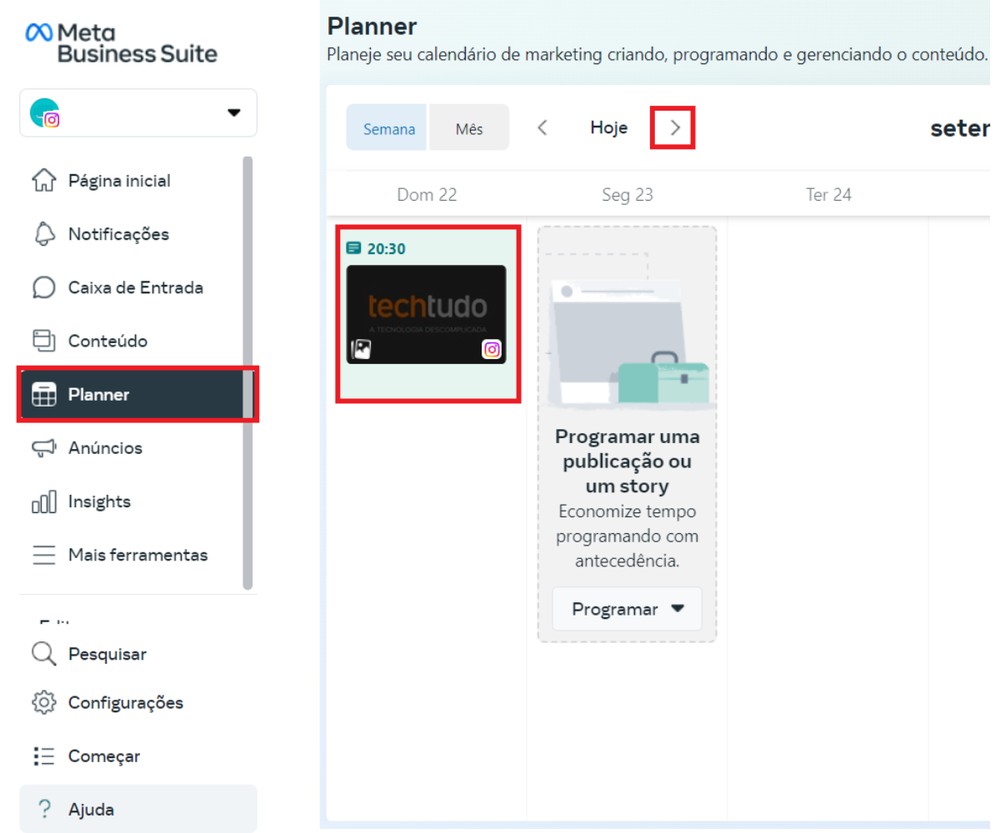Go back a week with the left chevron

point(541,127)
